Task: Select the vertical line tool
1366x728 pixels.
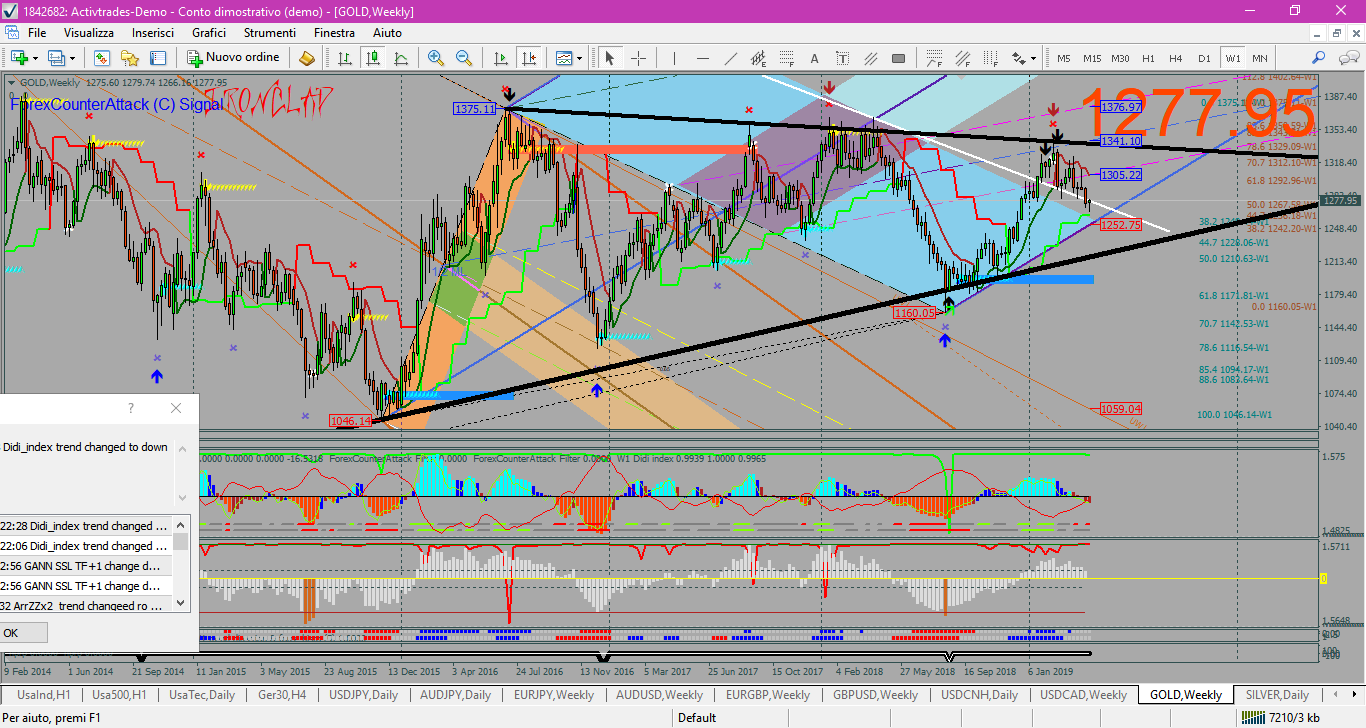Action: click(x=675, y=57)
